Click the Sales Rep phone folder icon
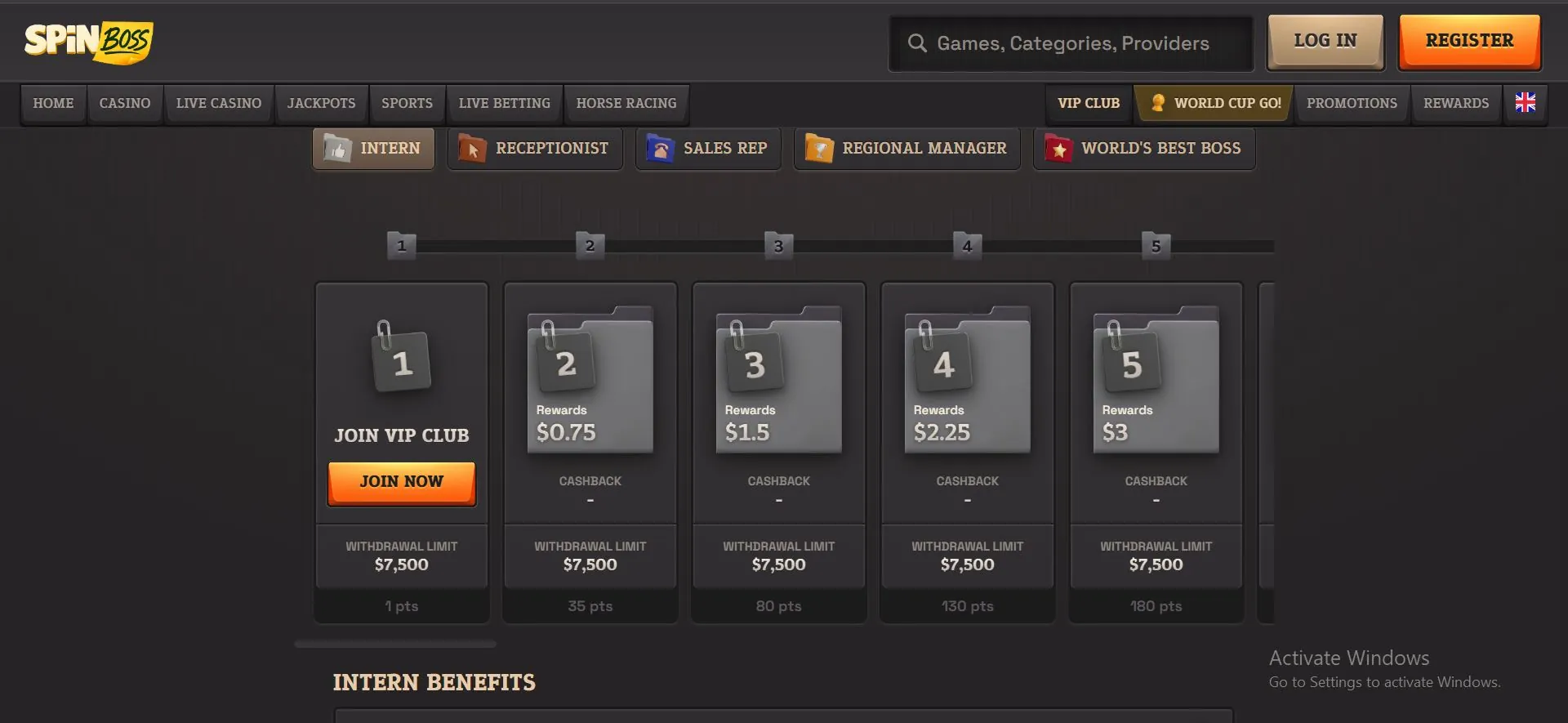Viewport: 1568px width, 723px height. pyautogui.click(x=660, y=148)
